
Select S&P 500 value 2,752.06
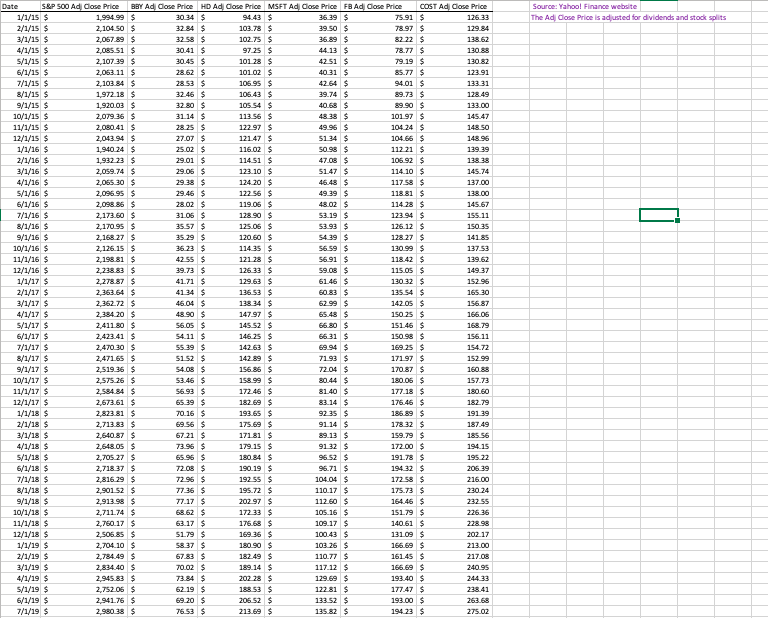(x=84, y=589)
